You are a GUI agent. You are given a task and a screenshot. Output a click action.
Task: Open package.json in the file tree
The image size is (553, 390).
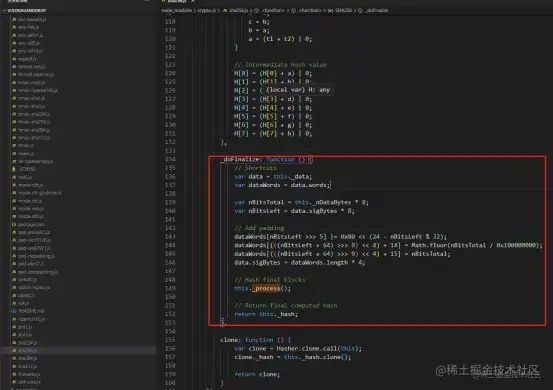click(x=31, y=224)
